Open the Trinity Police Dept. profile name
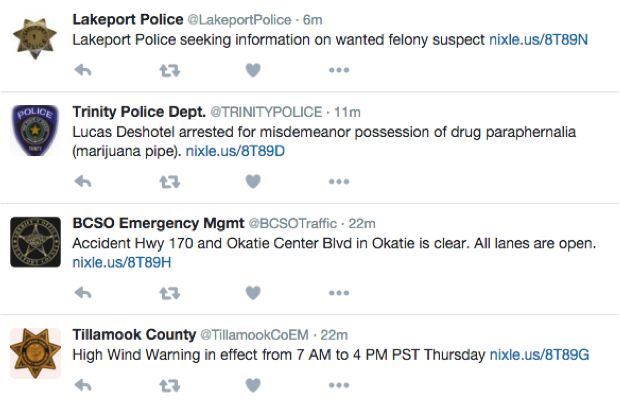Screen dimensions: 620x405 coord(139,112)
